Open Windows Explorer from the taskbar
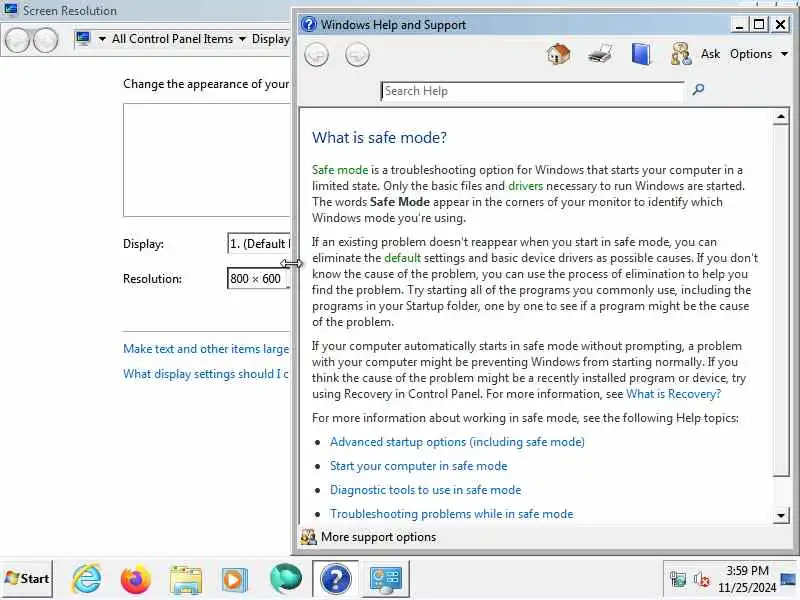The width and height of the screenshot is (800, 600). coord(185,579)
